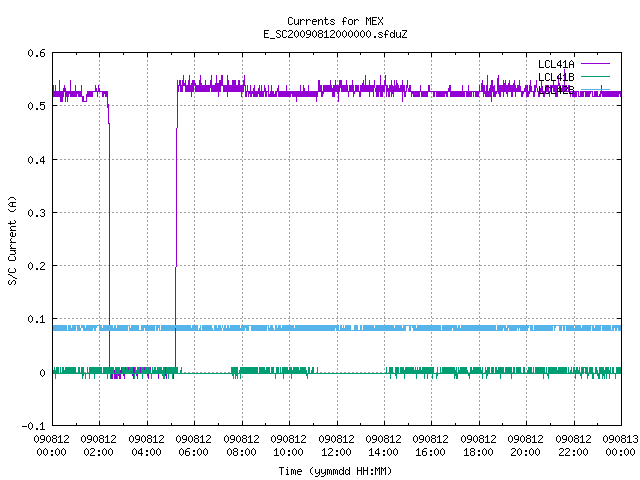Click the x-axis tick 090812 08:00
The image size is (640, 480).
[x=241, y=446]
